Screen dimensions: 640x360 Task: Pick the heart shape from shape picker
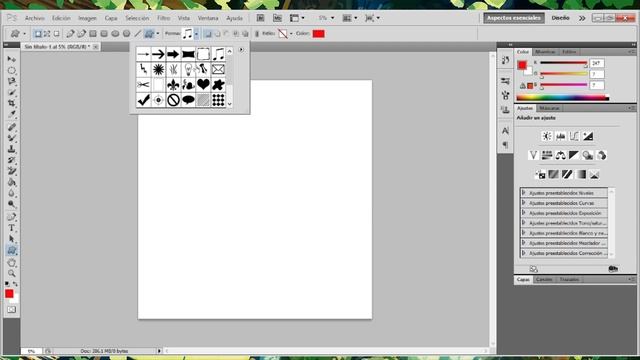pyautogui.click(x=203, y=84)
